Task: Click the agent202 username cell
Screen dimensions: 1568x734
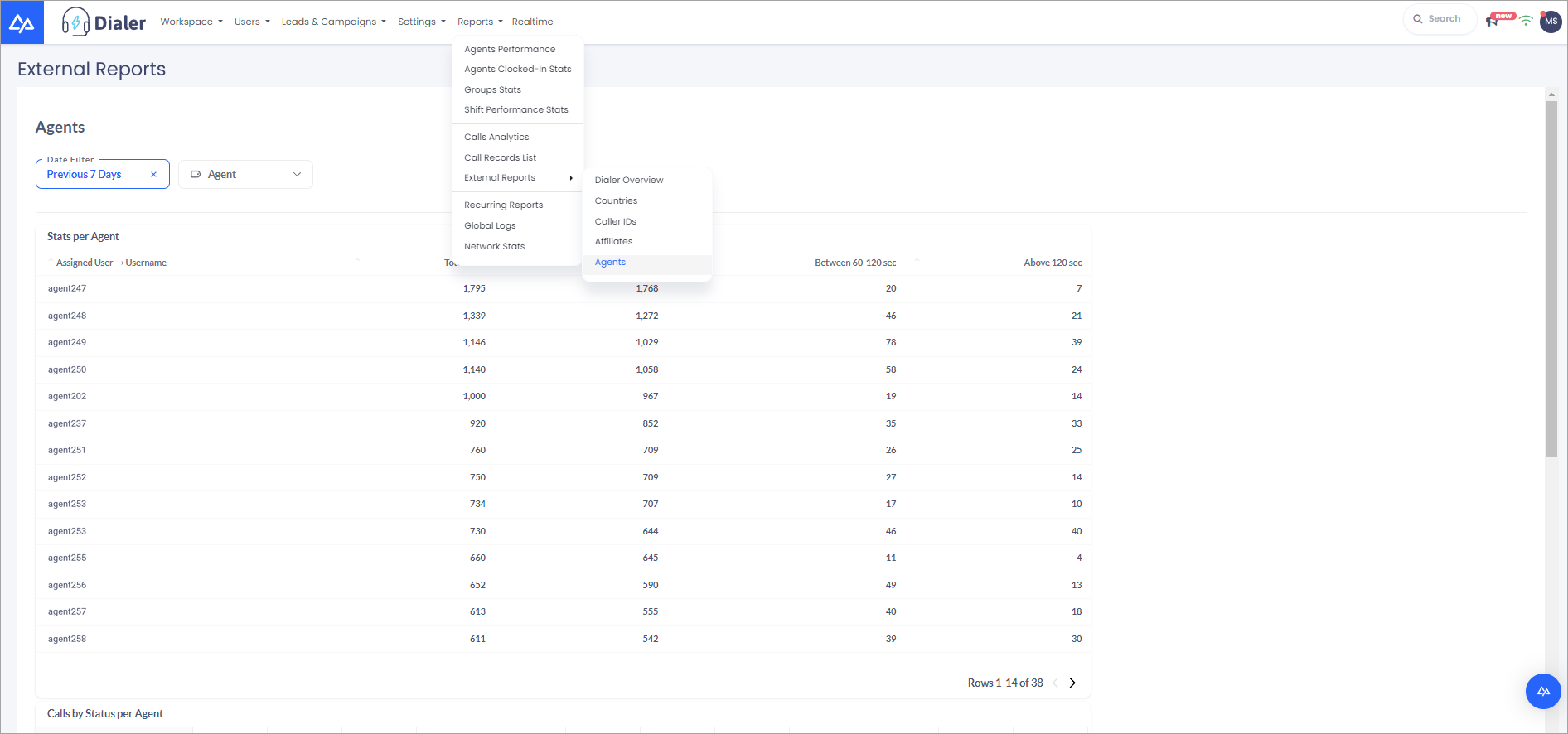Action: (67, 396)
